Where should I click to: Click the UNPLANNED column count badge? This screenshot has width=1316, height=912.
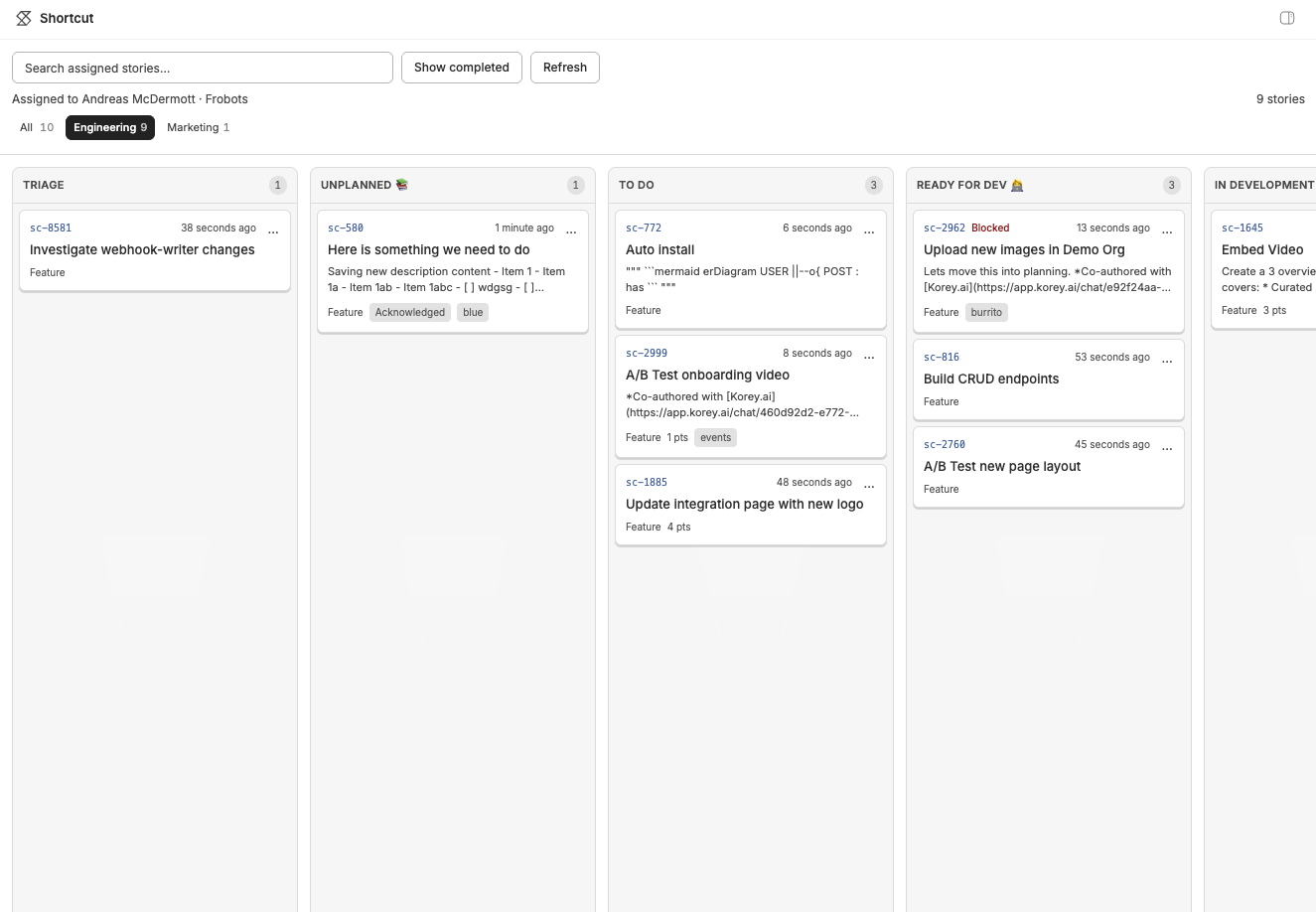coord(576,185)
